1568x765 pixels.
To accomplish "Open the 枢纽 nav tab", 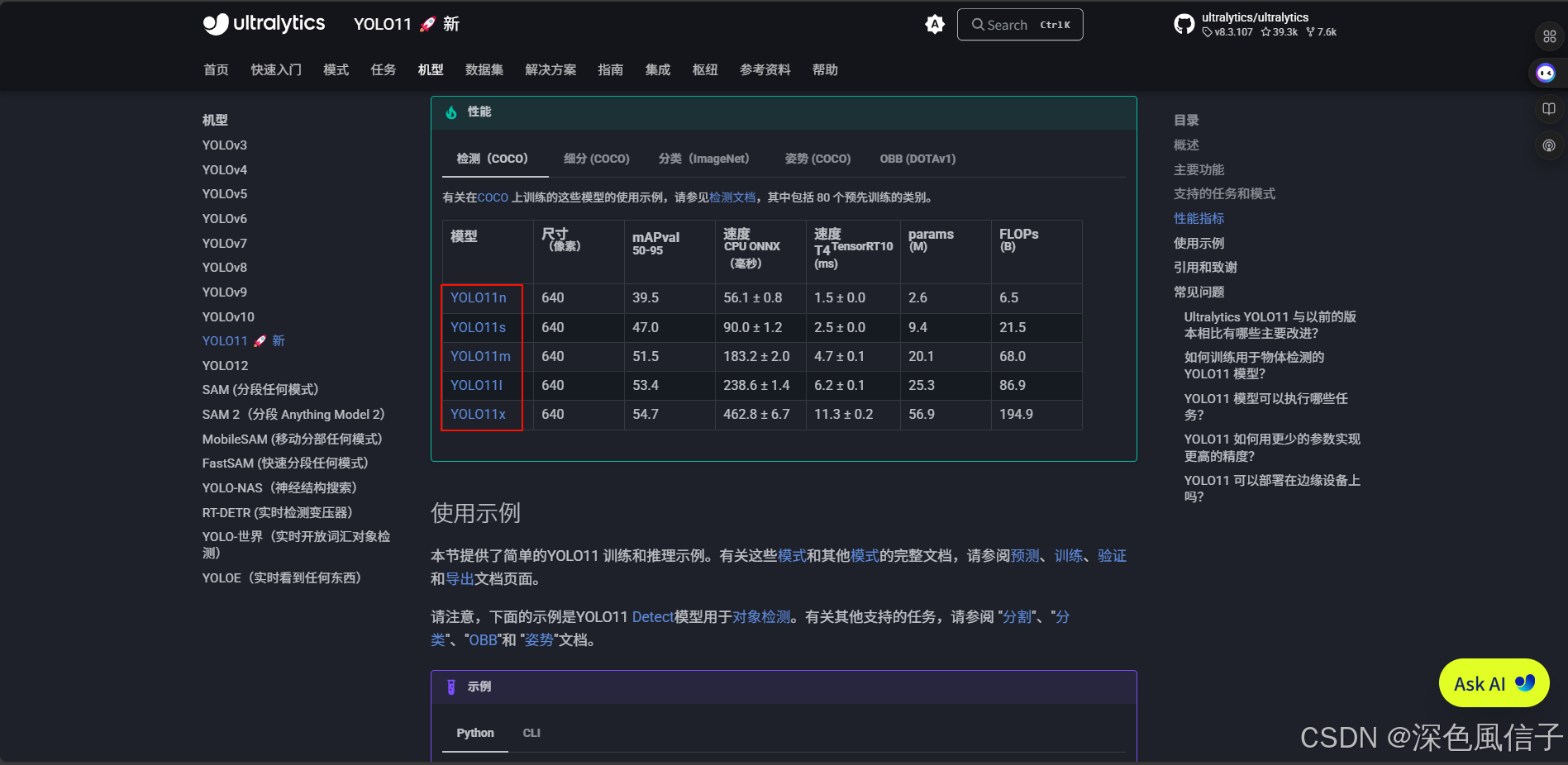I will [x=705, y=70].
